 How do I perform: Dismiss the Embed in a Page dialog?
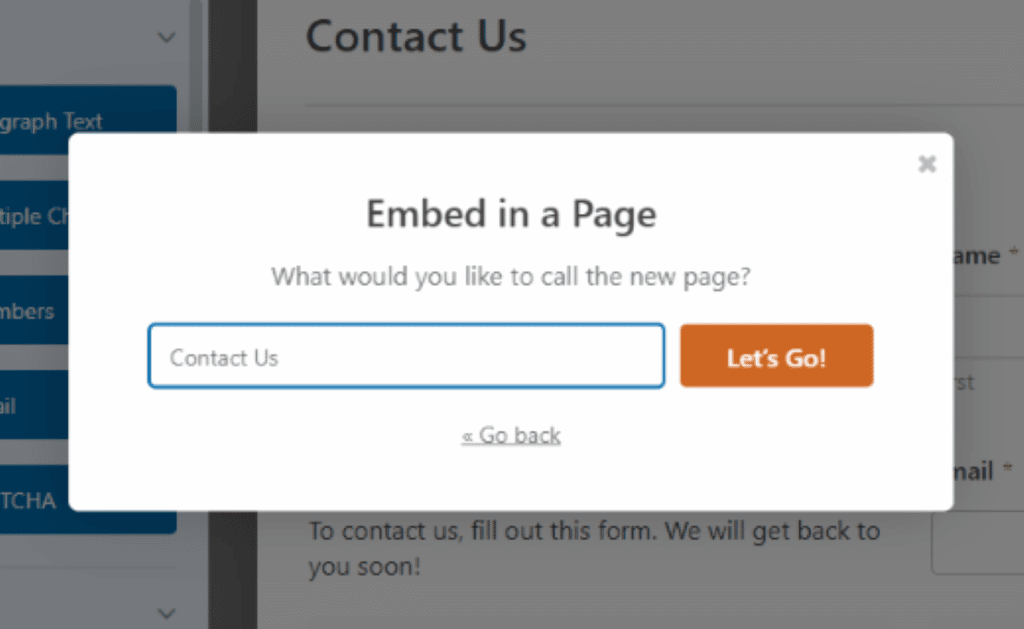(x=927, y=163)
